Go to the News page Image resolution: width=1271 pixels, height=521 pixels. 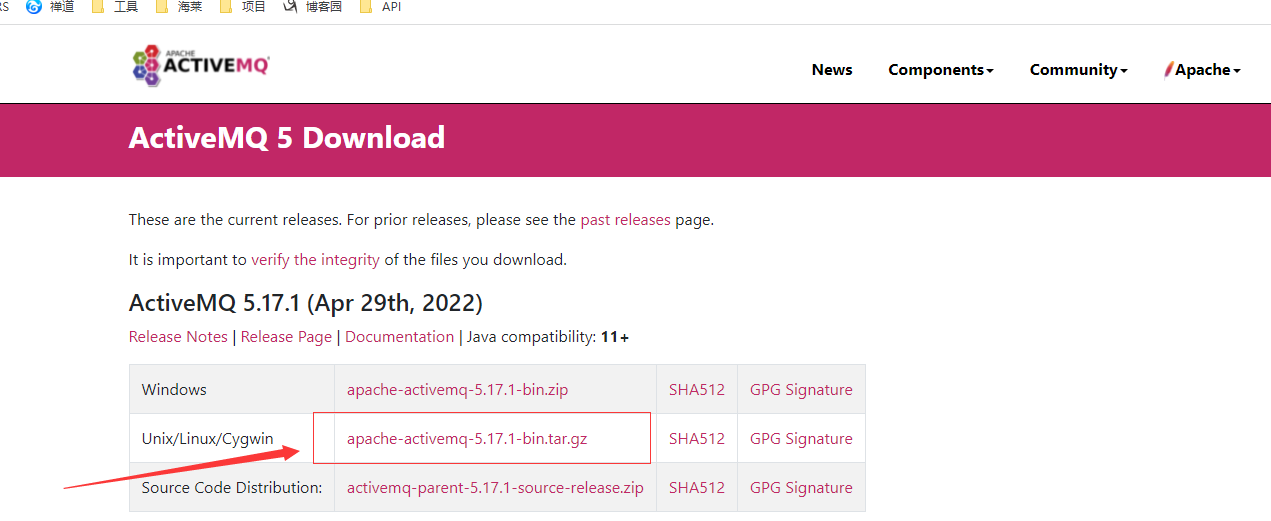(832, 70)
